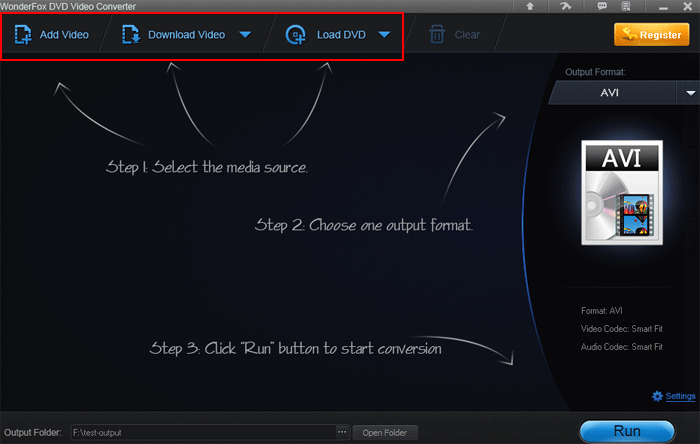Click the Add Video file icon
The width and height of the screenshot is (700, 444).
23,34
